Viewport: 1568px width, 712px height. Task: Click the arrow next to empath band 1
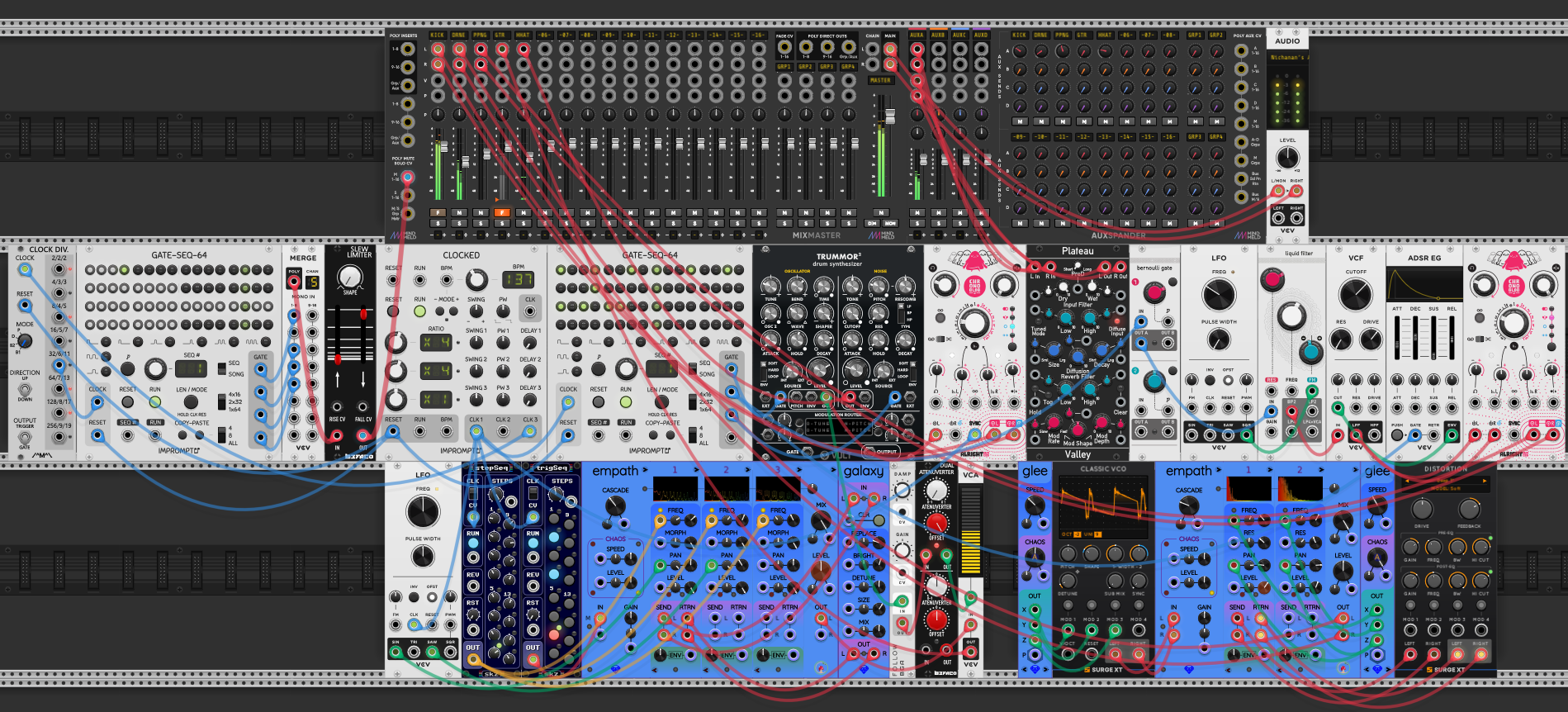[x=696, y=470]
